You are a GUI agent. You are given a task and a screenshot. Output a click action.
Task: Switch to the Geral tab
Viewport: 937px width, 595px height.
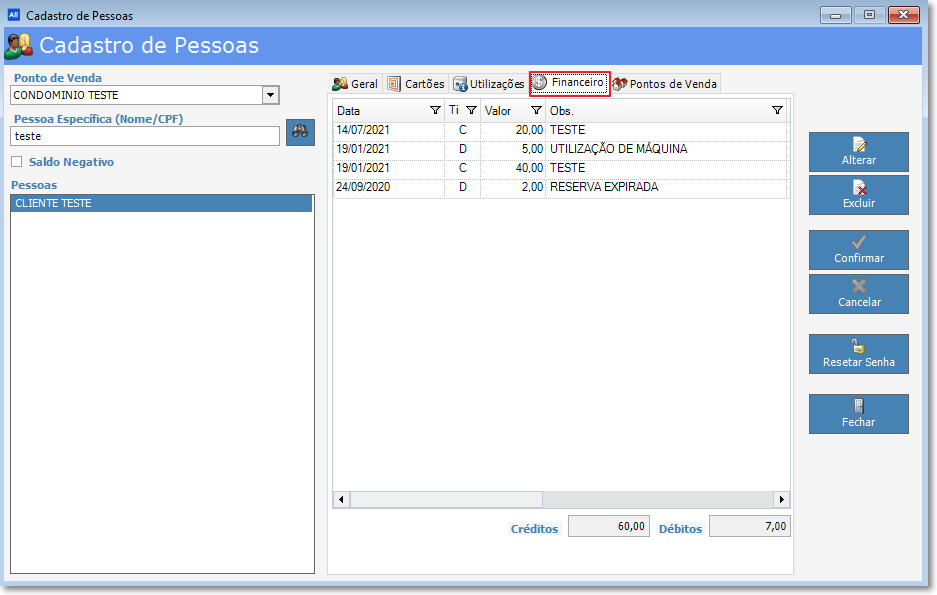pyautogui.click(x=355, y=84)
